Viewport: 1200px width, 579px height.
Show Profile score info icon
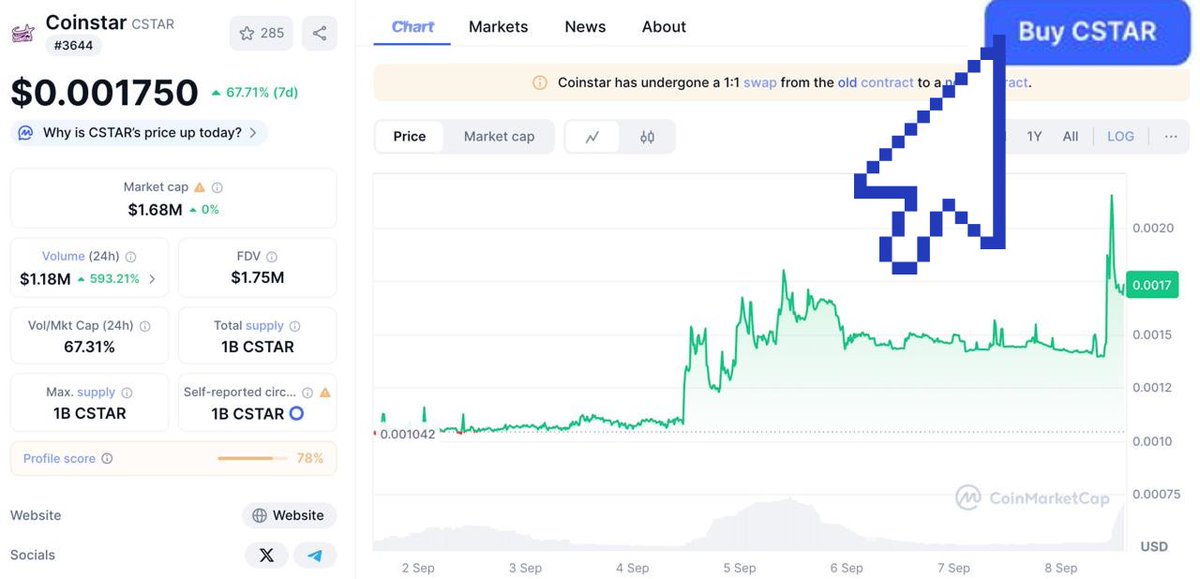[x=107, y=459]
